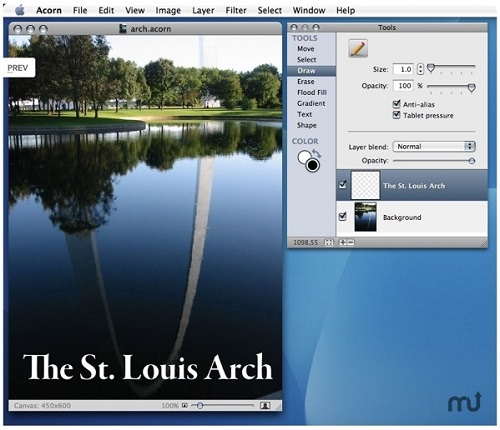
Task: Click the 1098,55 coordinates readout
Action: 305,242
